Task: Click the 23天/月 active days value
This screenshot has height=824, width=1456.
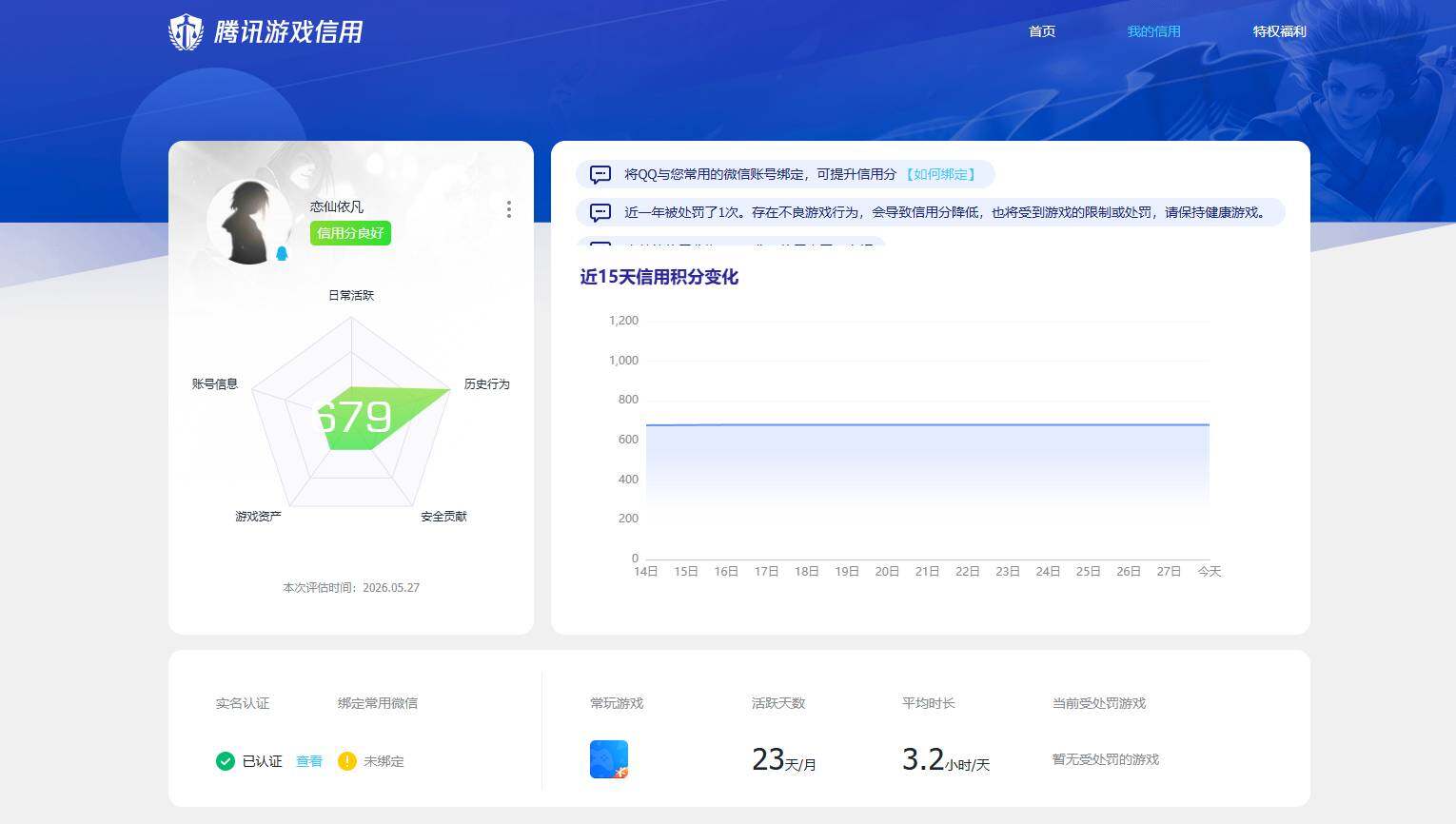Action: pos(784,759)
